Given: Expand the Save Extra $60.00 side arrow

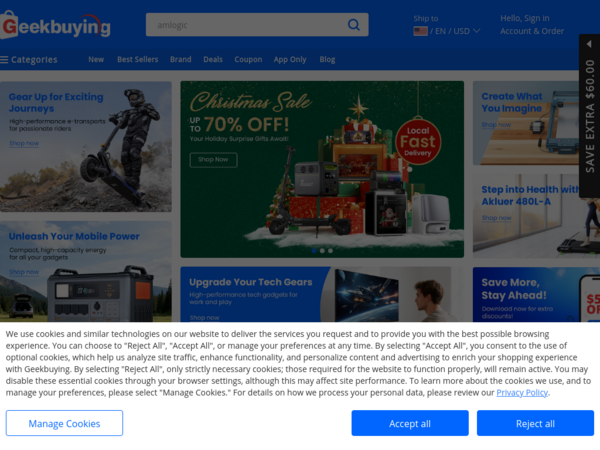Looking at the screenshot, I should [589, 44].
